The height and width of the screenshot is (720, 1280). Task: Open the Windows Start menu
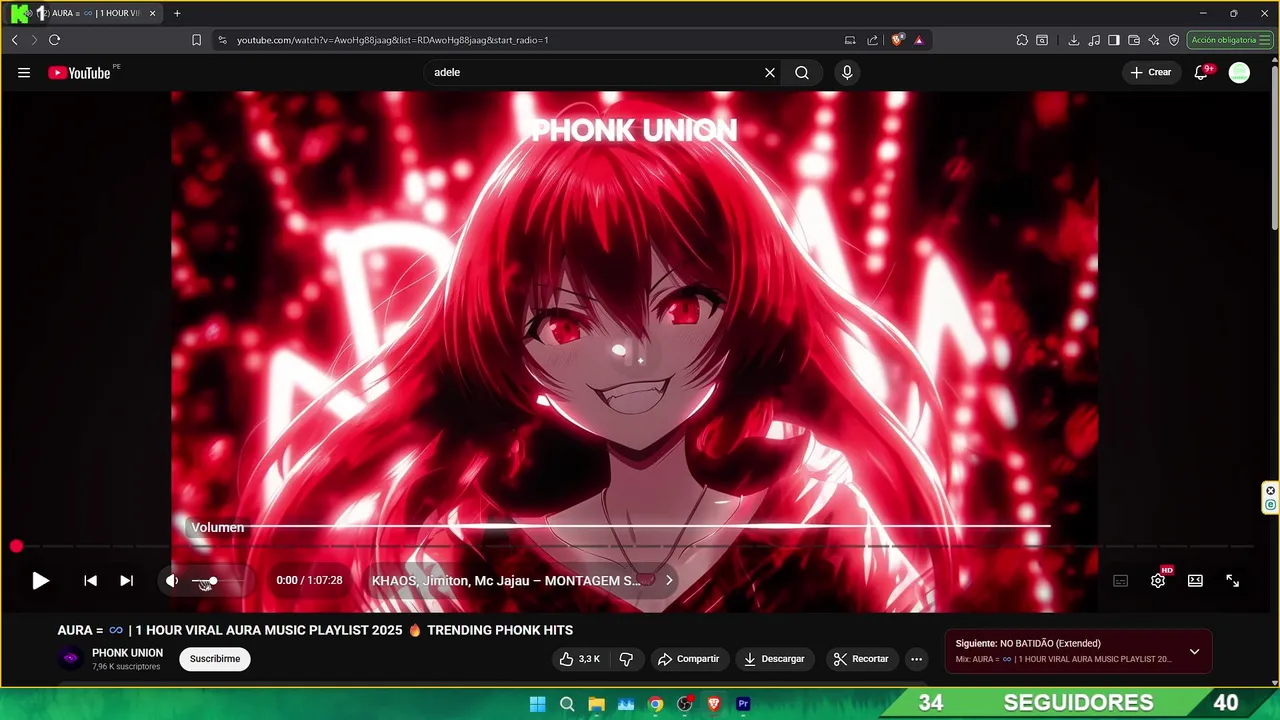(x=537, y=704)
